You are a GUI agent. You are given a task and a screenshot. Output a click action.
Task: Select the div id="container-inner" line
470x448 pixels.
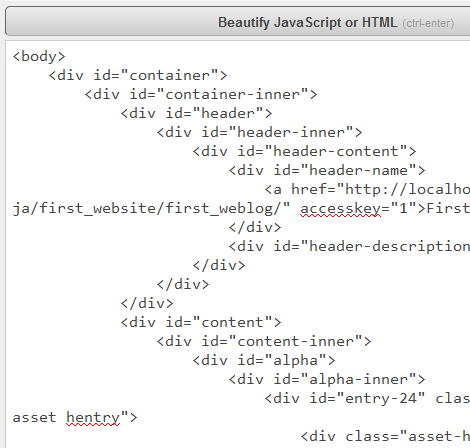pyautogui.click(x=201, y=94)
